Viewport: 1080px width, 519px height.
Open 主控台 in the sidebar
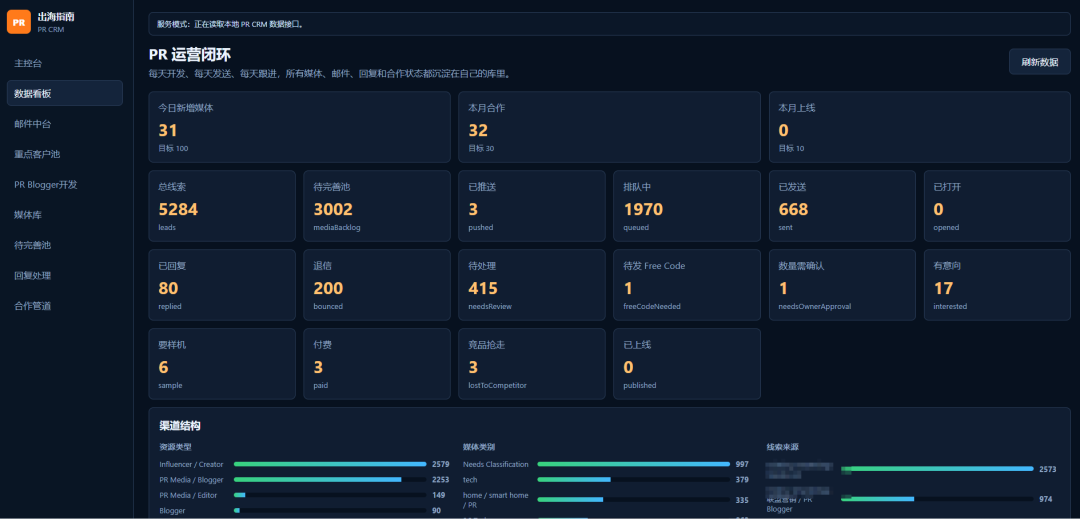(x=65, y=63)
